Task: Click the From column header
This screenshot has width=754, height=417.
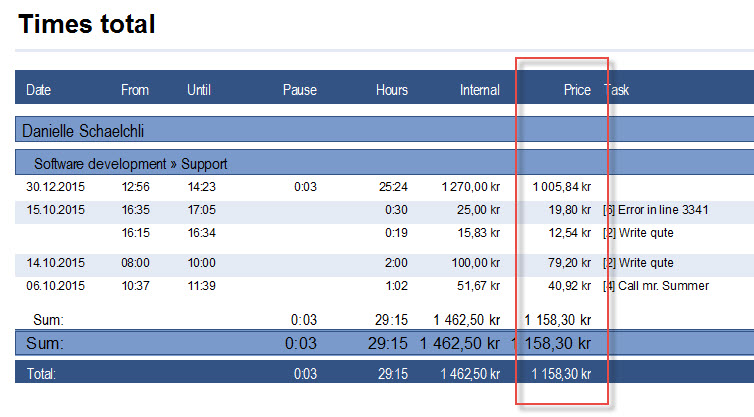Action: click(x=135, y=90)
